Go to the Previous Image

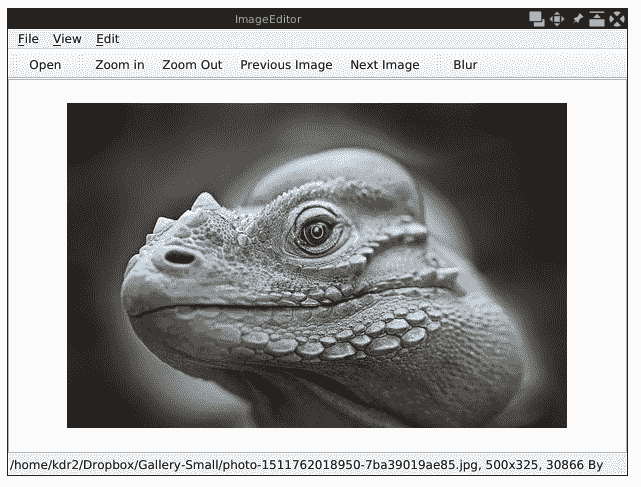click(286, 65)
